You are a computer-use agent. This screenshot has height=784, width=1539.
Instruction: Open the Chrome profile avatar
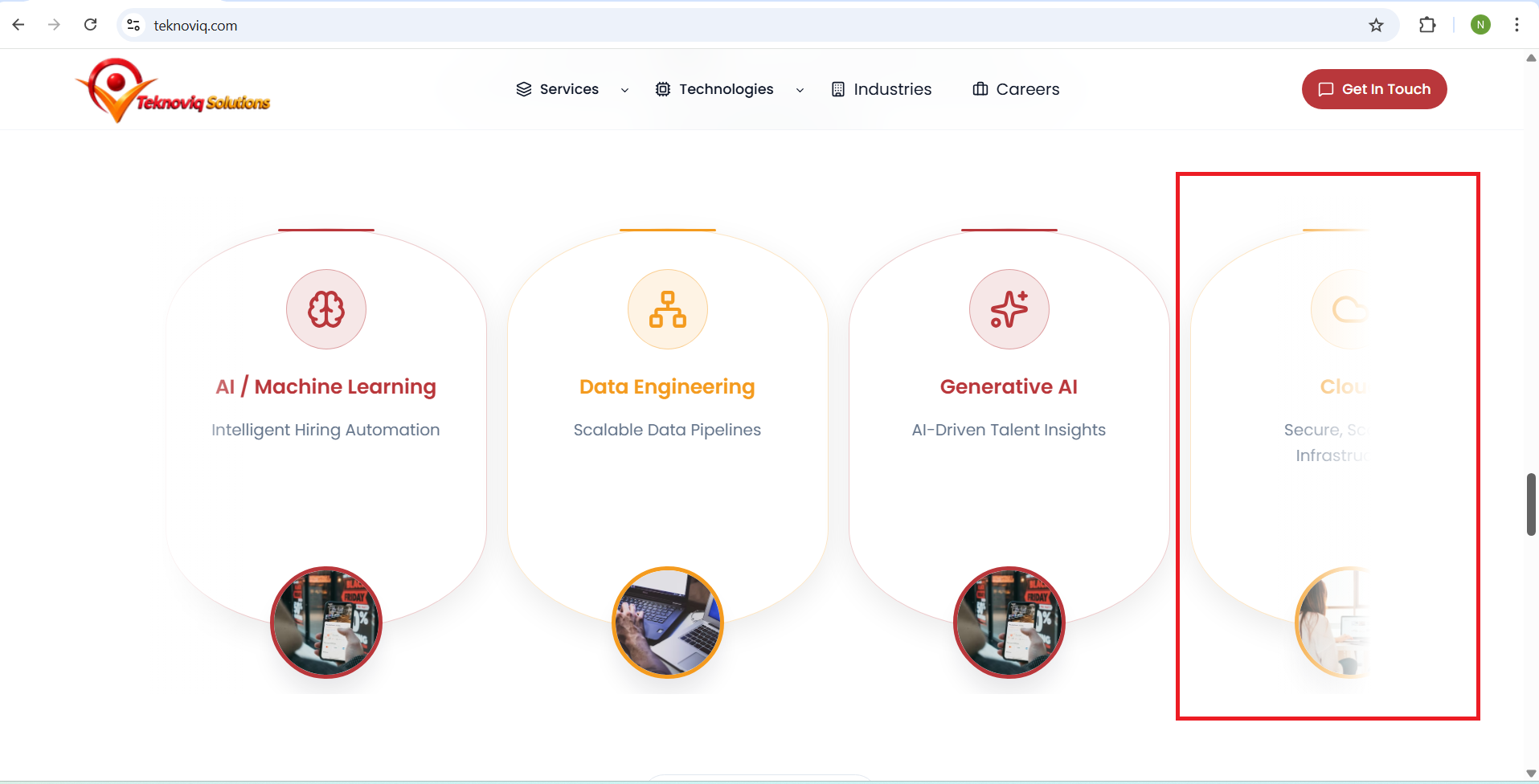pos(1480,25)
